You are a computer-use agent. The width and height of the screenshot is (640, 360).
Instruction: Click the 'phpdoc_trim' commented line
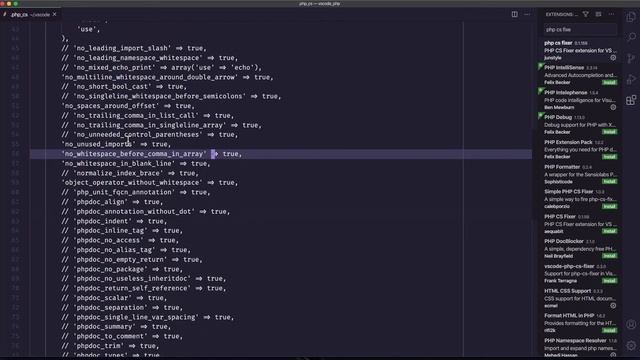[110, 346]
